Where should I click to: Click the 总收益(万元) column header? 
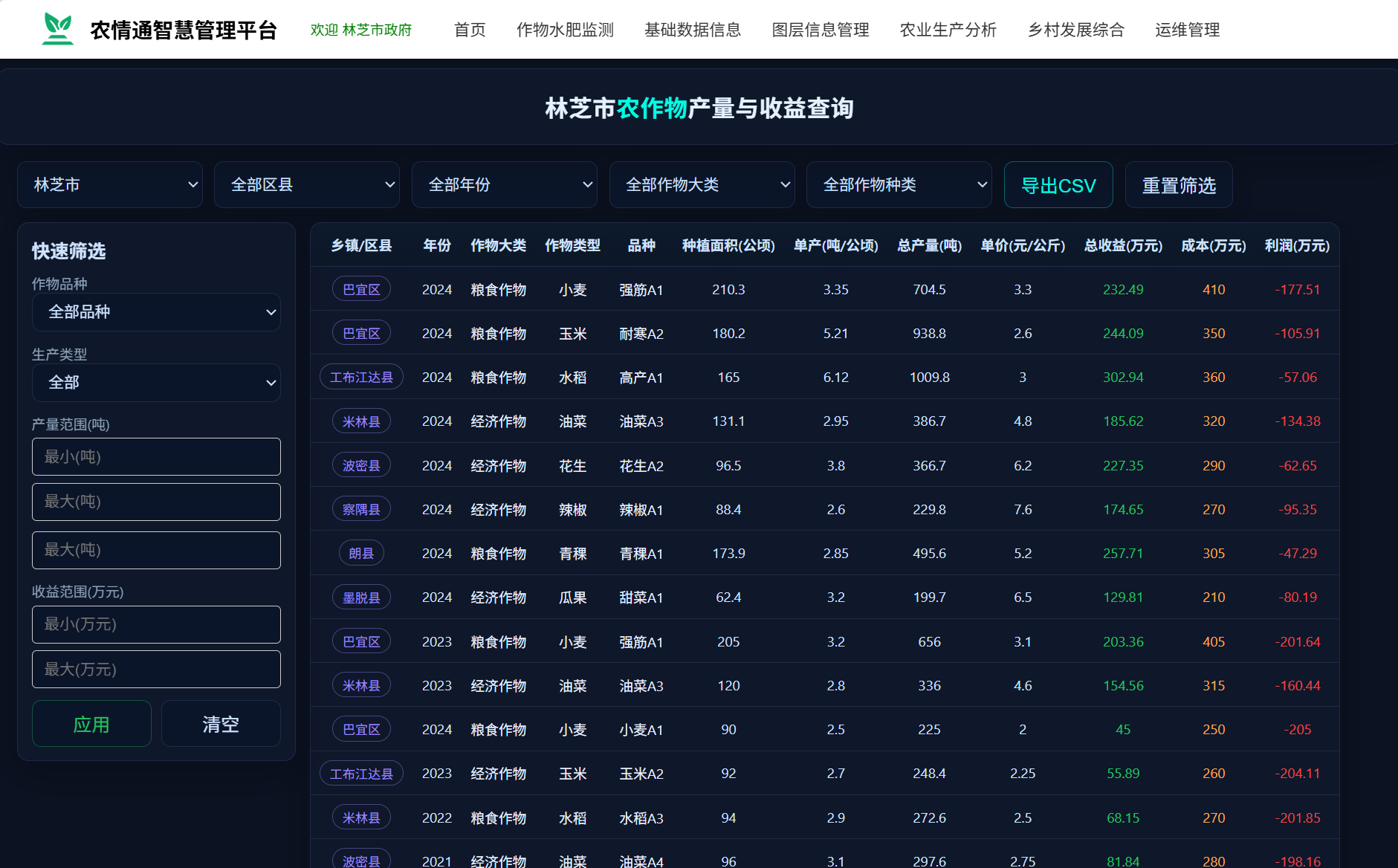[x=1123, y=245]
